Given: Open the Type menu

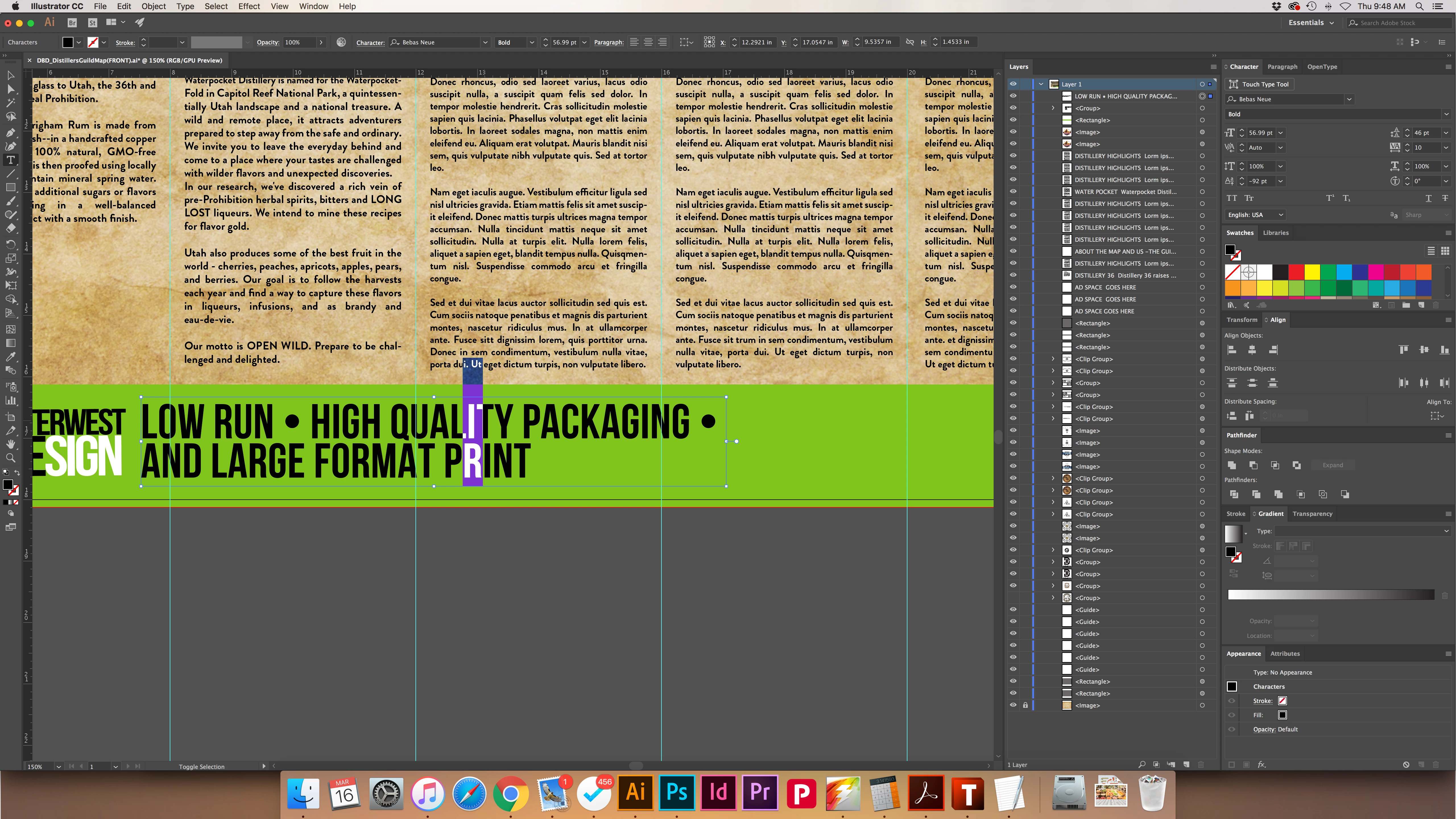Looking at the screenshot, I should [x=185, y=6].
